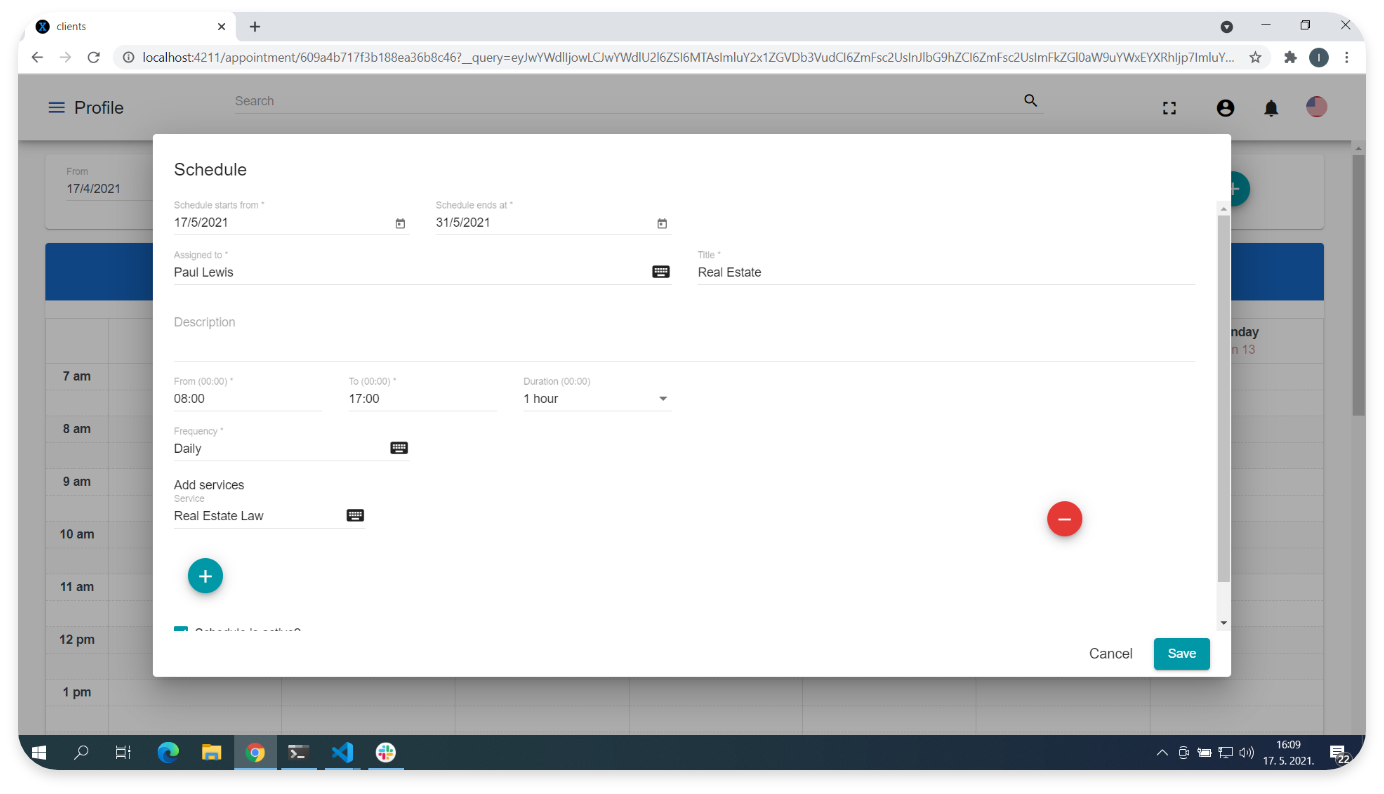Screen dimensions: 1384x794
Task: Save the schedule
Action: [1181, 653]
